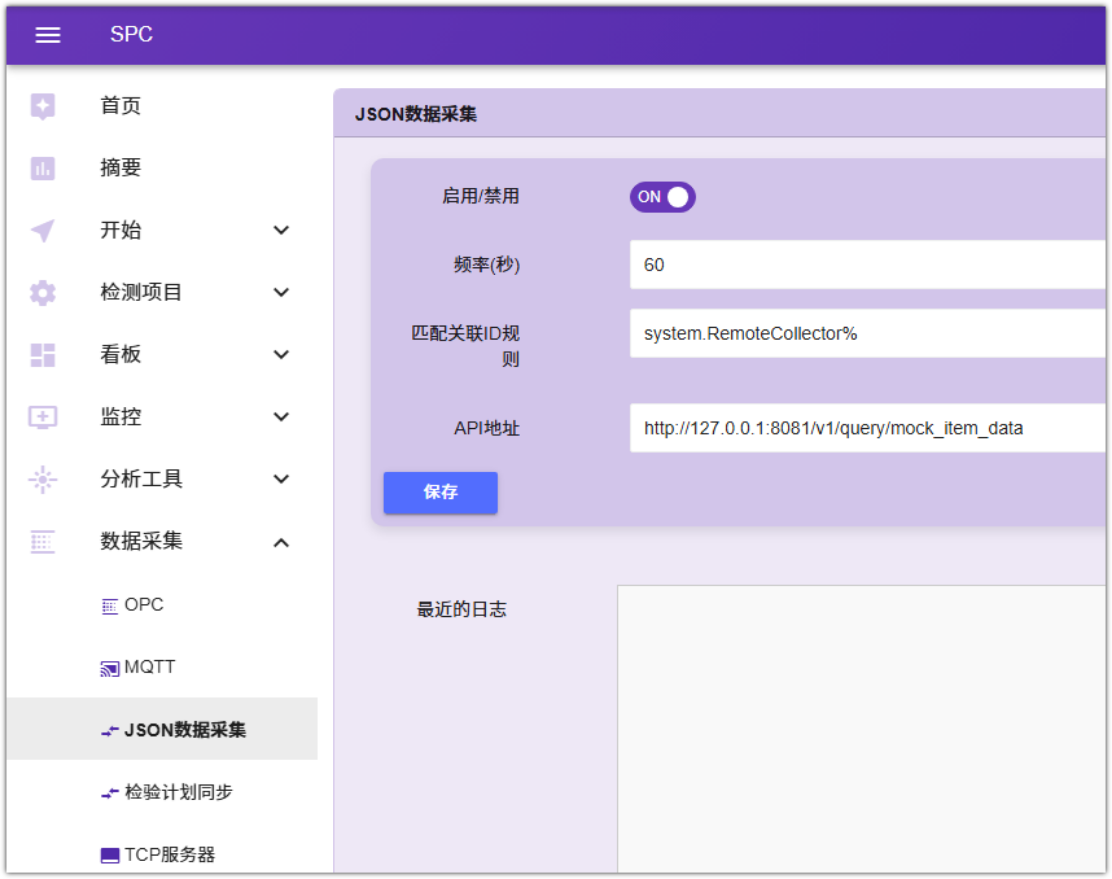Screen dimensions: 1112x879
Task: Open the OPC menu item
Action: 143,605
